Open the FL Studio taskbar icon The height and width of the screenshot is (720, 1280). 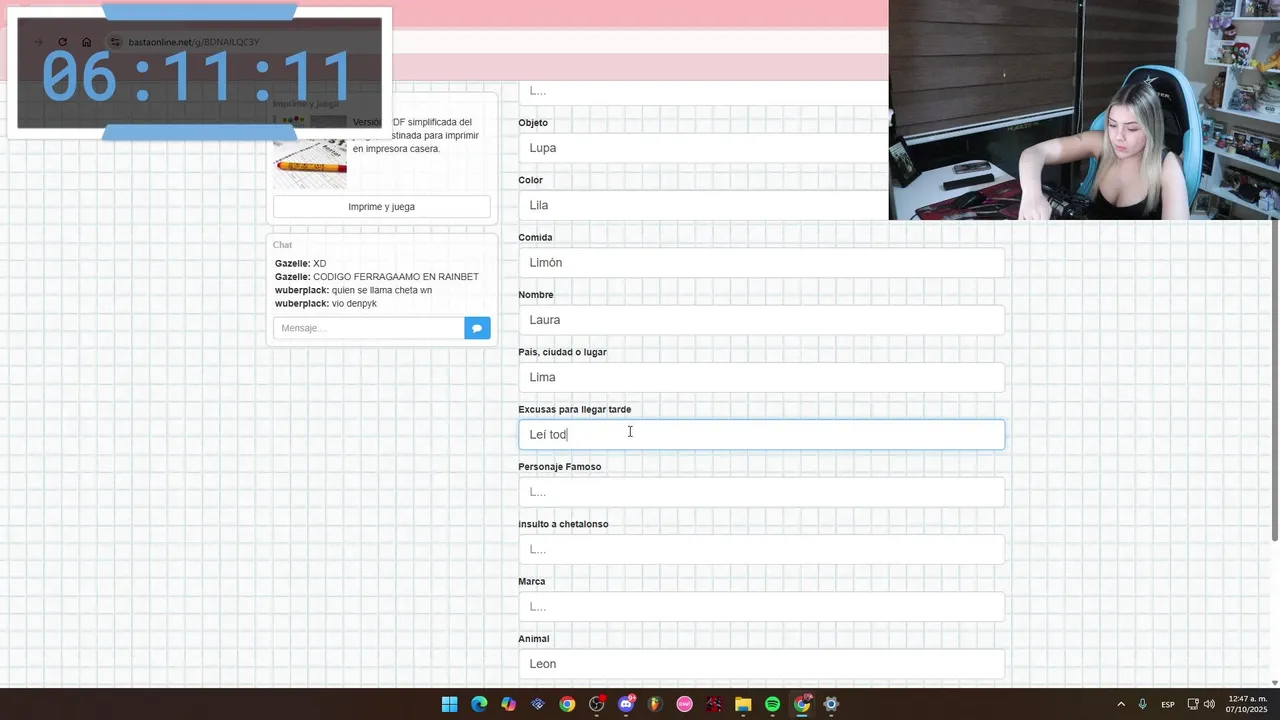click(x=655, y=704)
